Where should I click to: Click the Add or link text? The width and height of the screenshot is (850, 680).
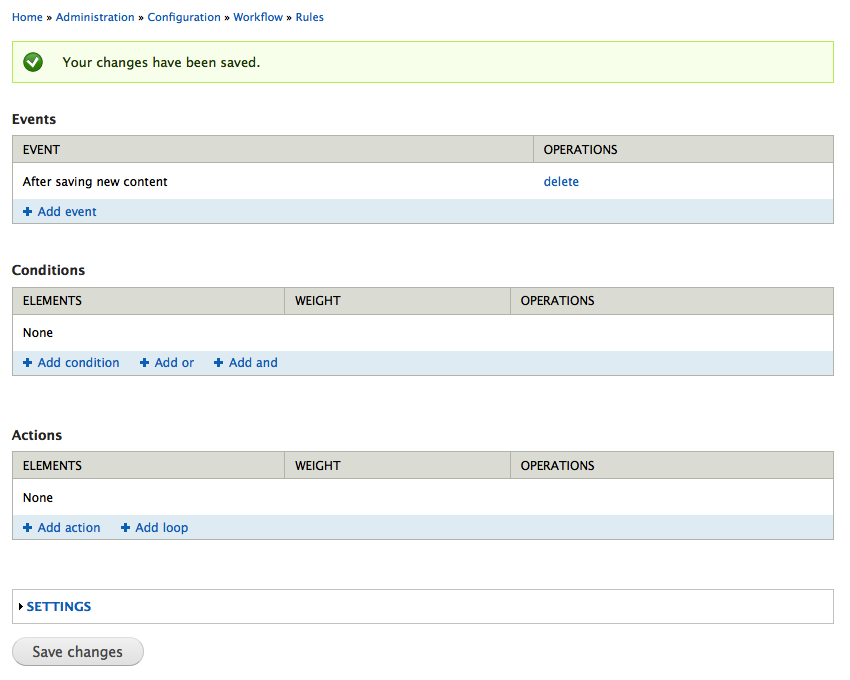pos(174,363)
